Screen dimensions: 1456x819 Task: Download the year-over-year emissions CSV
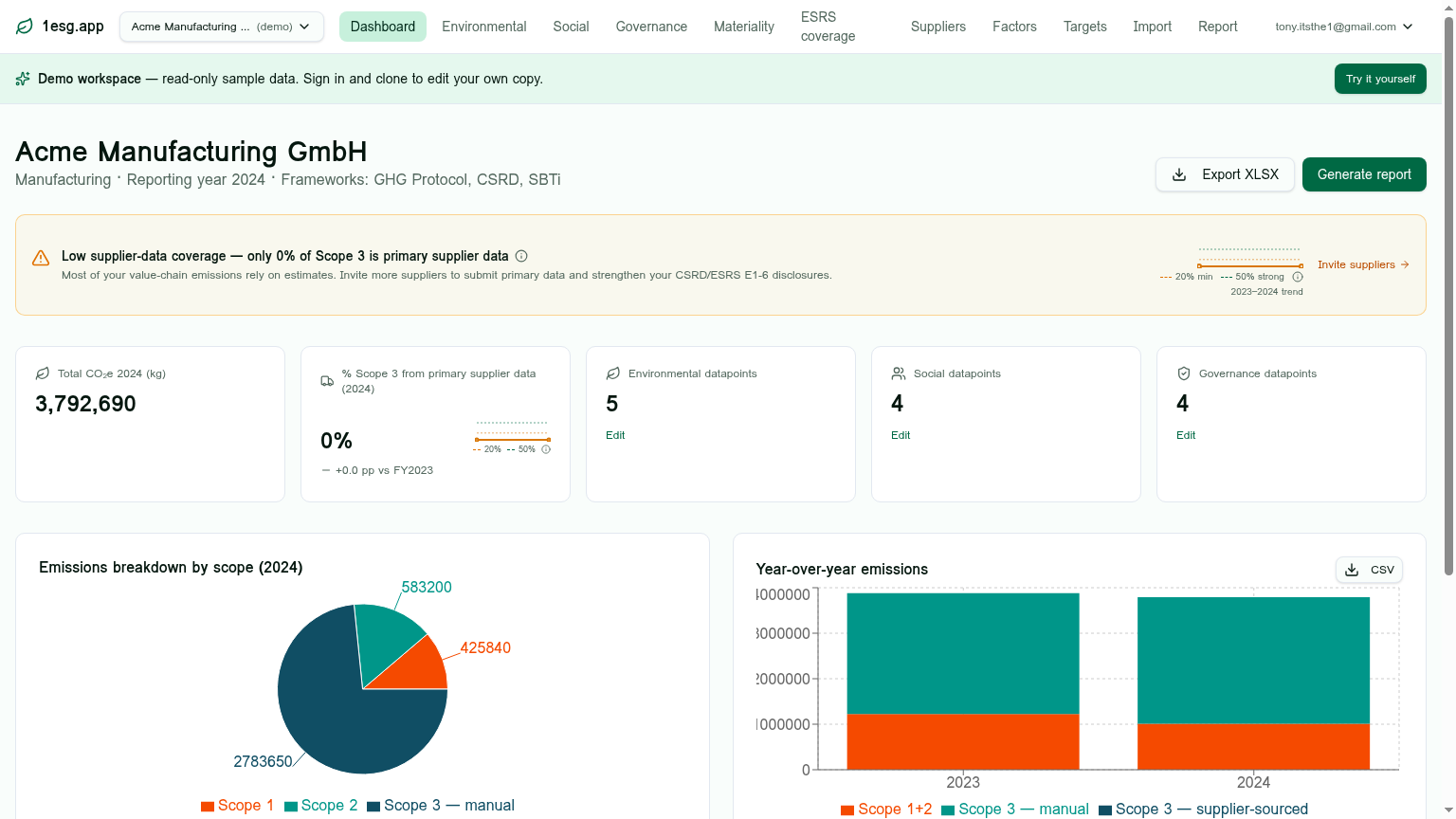pos(1370,570)
